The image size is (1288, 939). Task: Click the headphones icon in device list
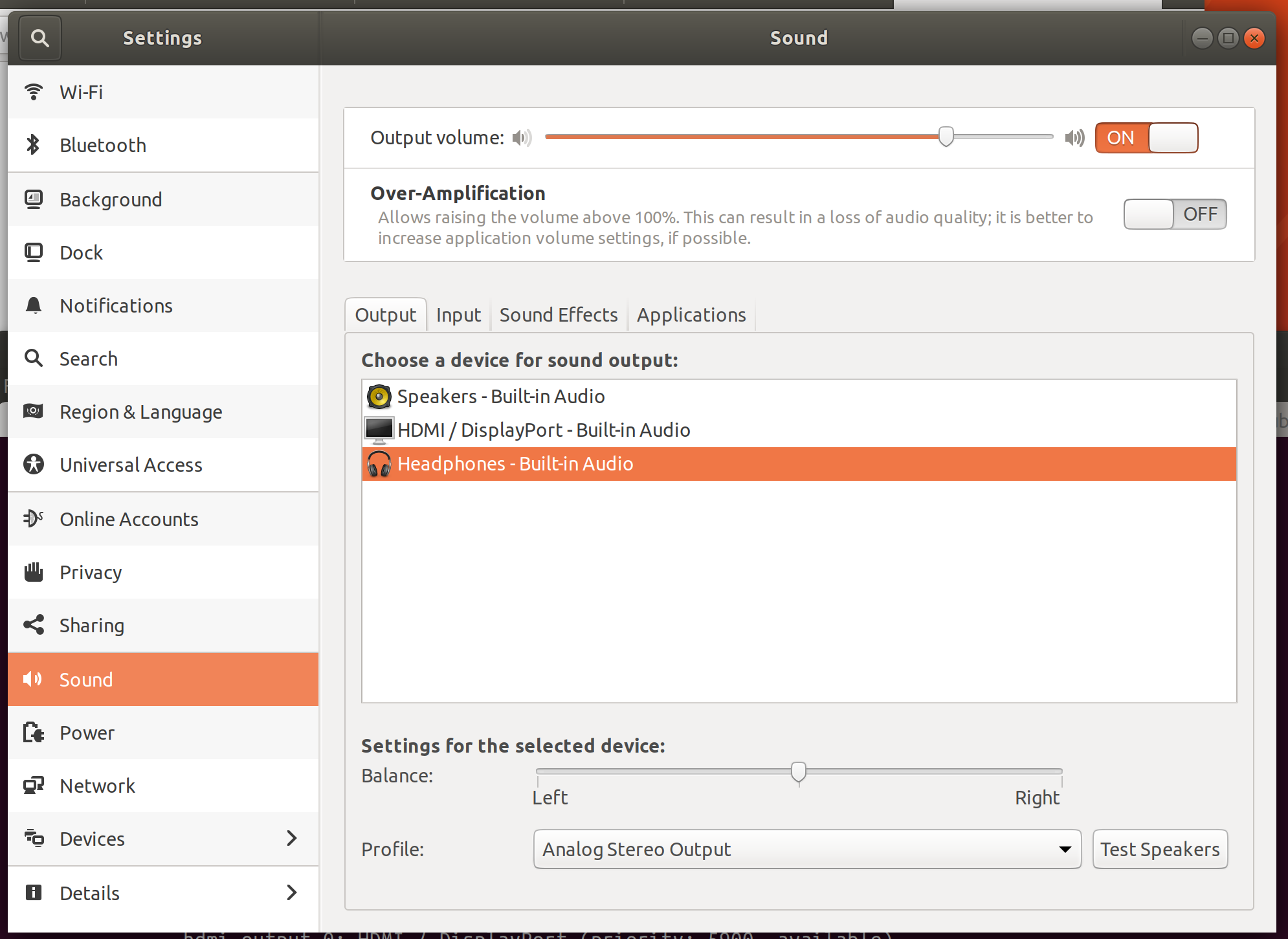coord(379,463)
